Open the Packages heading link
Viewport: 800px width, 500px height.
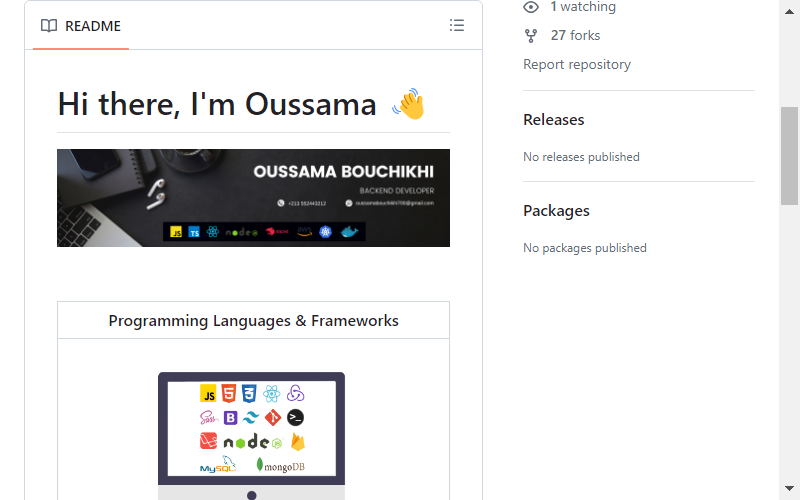click(x=556, y=211)
